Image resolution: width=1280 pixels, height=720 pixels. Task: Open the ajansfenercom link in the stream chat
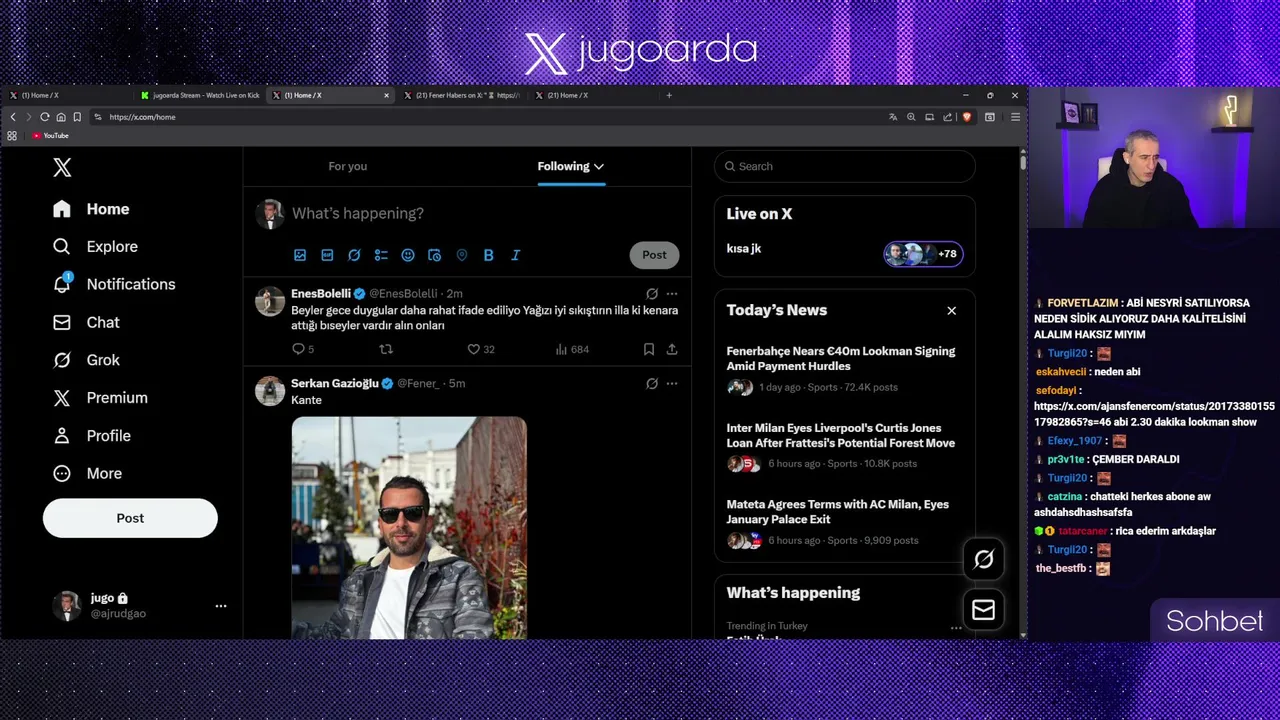point(1154,414)
